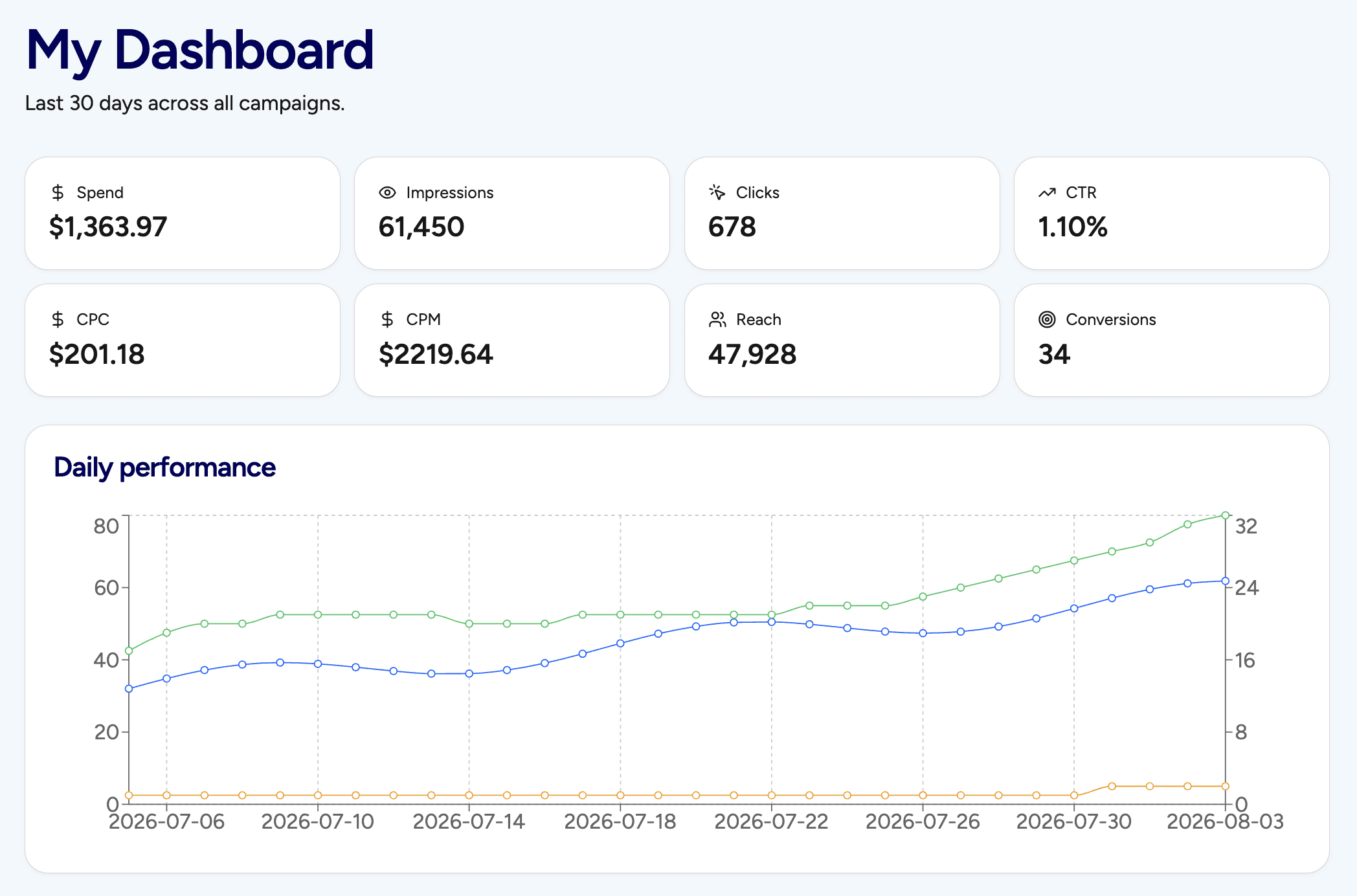The image size is (1357, 896).
Task: Select the 678 clicks value
Action: (732, 227)
